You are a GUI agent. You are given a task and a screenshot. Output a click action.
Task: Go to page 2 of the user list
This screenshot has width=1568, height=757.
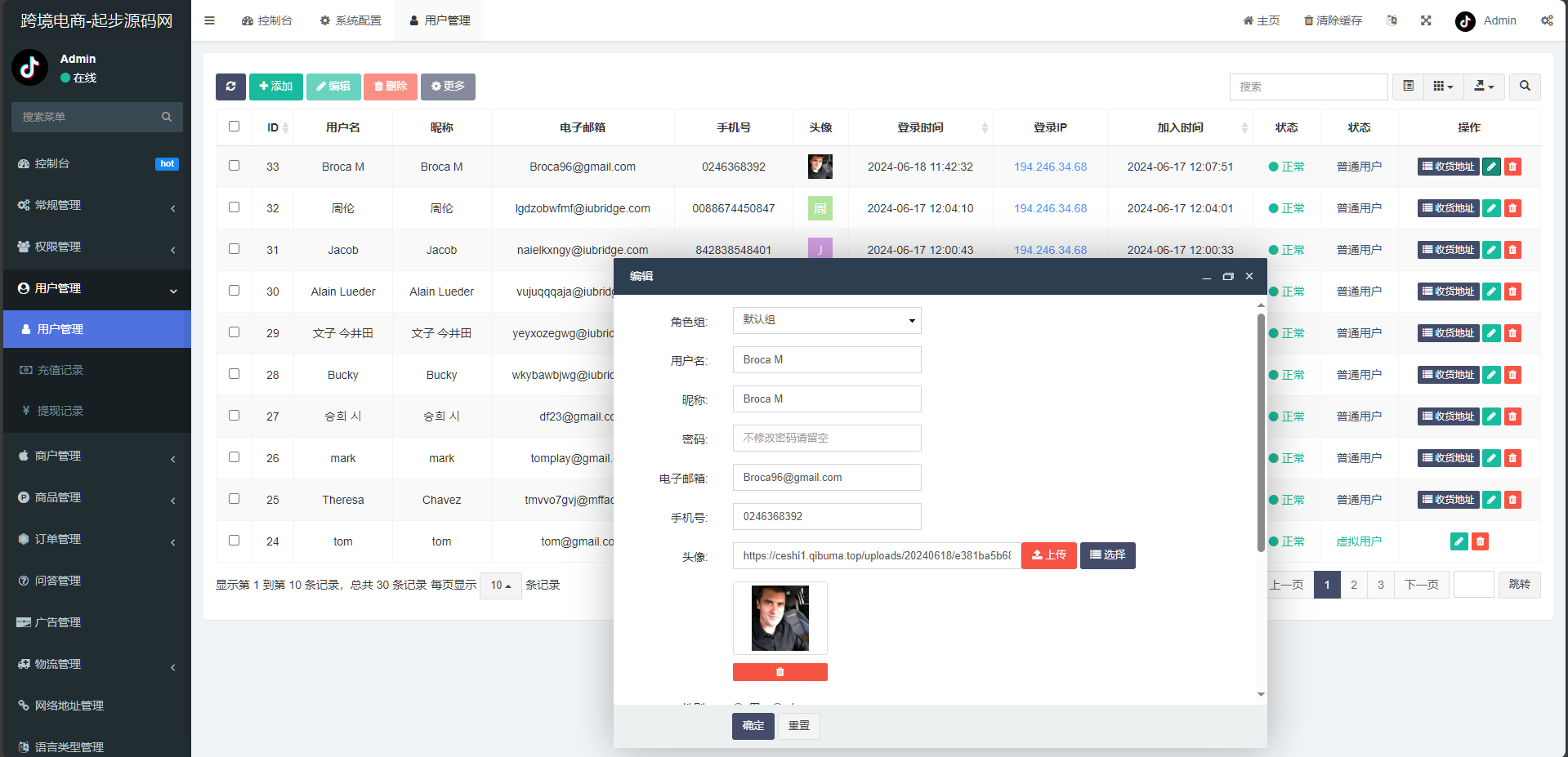[x=1354, y=585]
